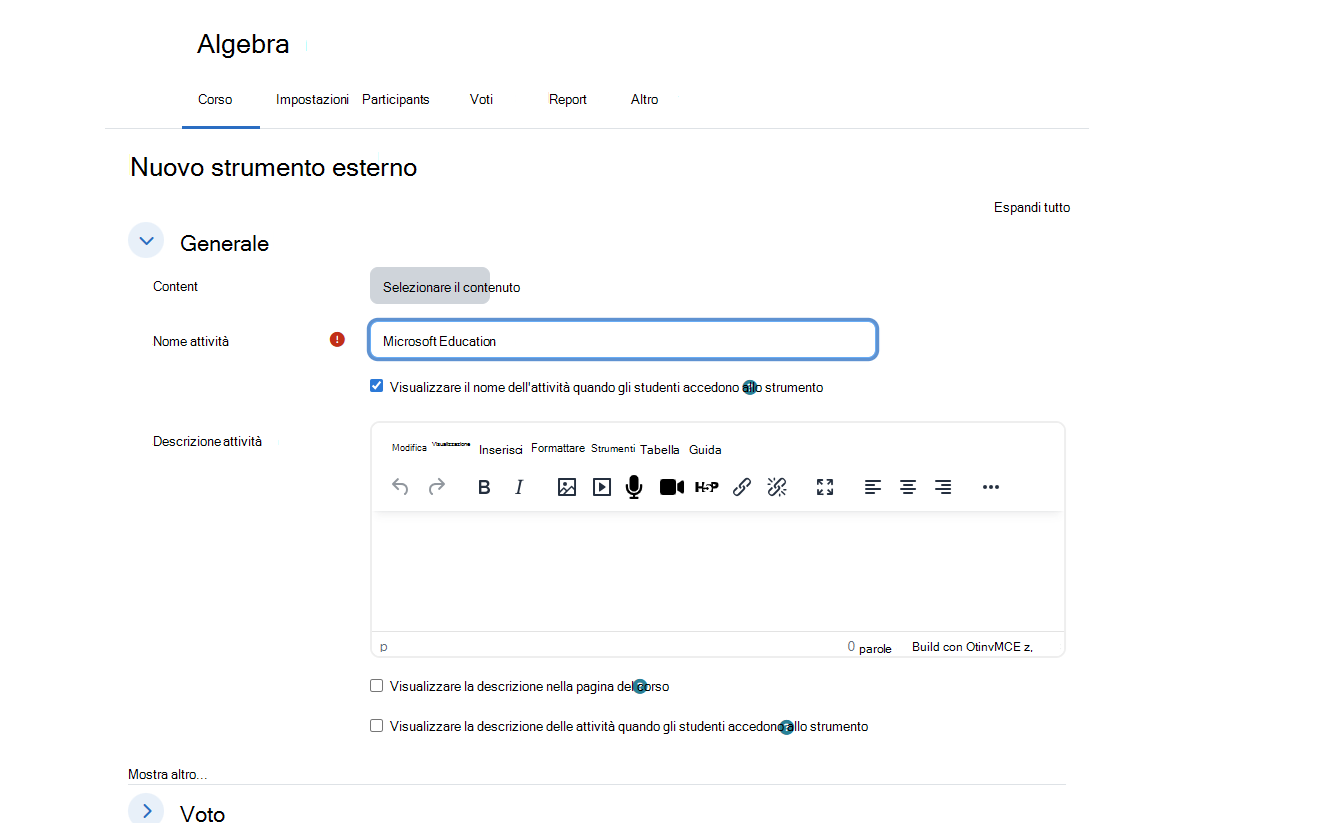
Task: Record video with camera icon
Action: coord(672,487)
